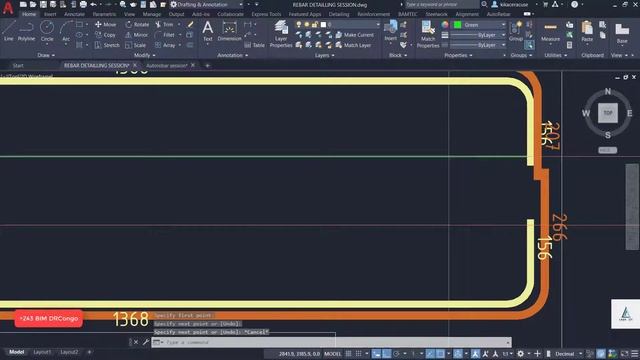Screen dimensions: 640x360
Task: Click the Undo arrow icon
Action: point(93,4)
